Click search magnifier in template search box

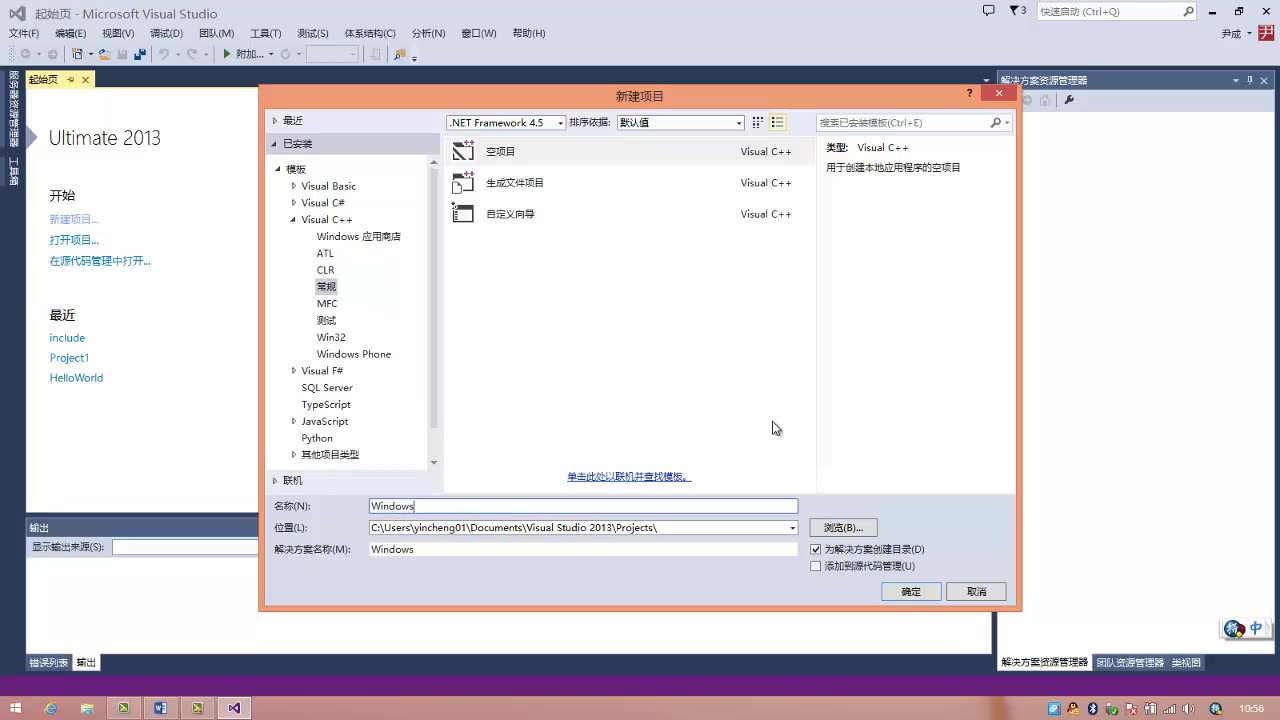996,122
